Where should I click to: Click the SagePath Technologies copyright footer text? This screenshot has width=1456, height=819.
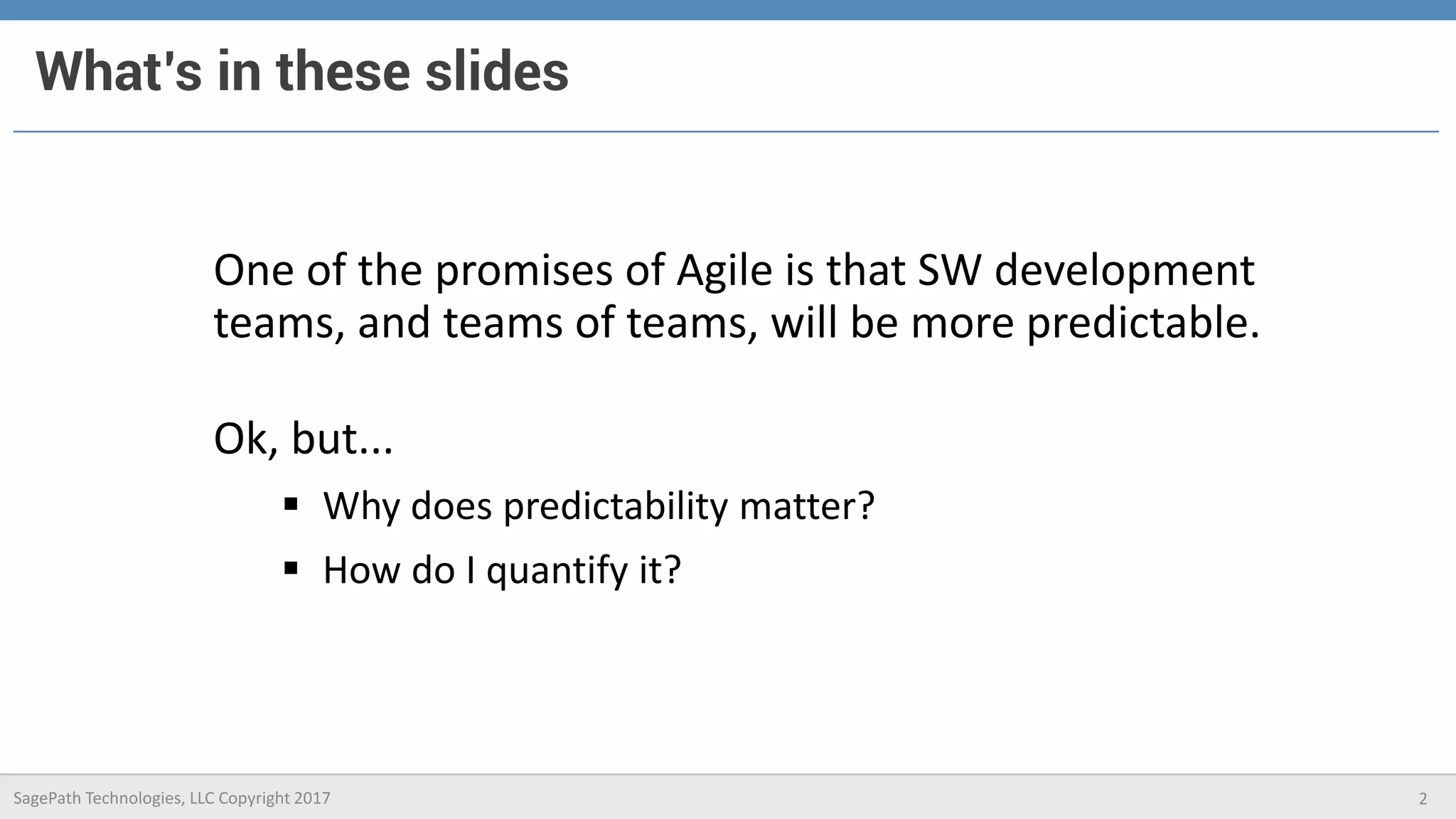point(172,798)
